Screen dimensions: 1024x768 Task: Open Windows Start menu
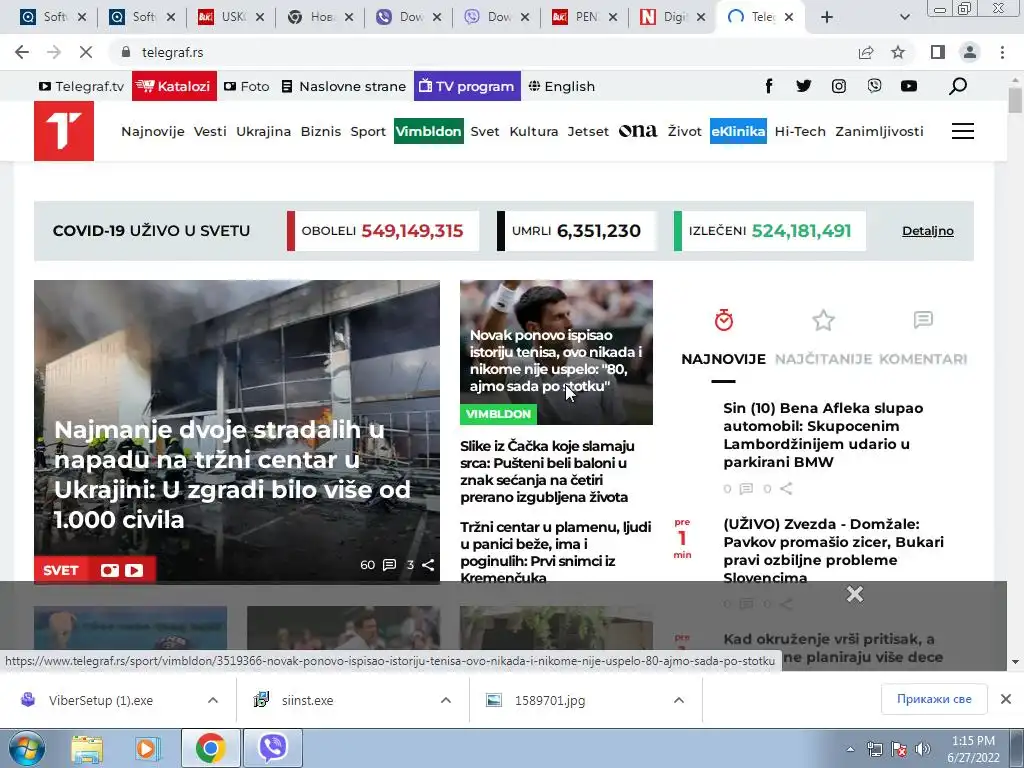click(26, 748)
